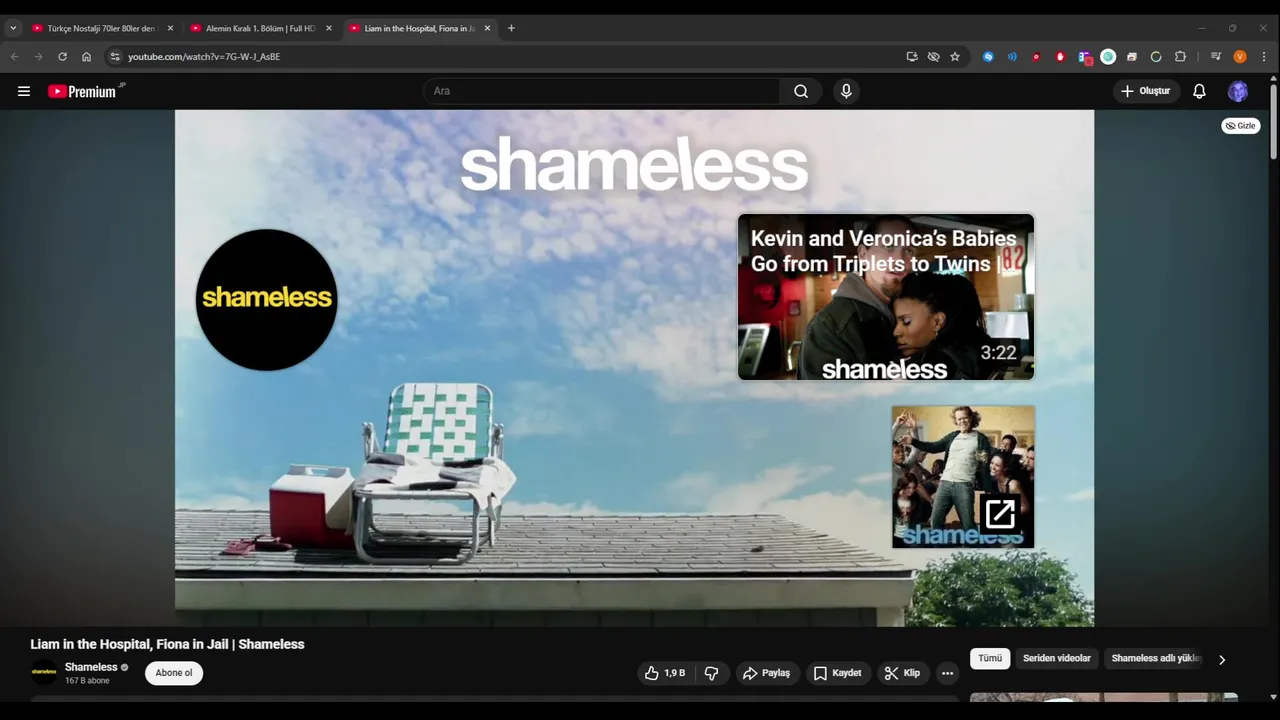This screenshot has height=720, width=1280.
Task: Open the tab search dropdown arrow
Action: pos(13,28)
